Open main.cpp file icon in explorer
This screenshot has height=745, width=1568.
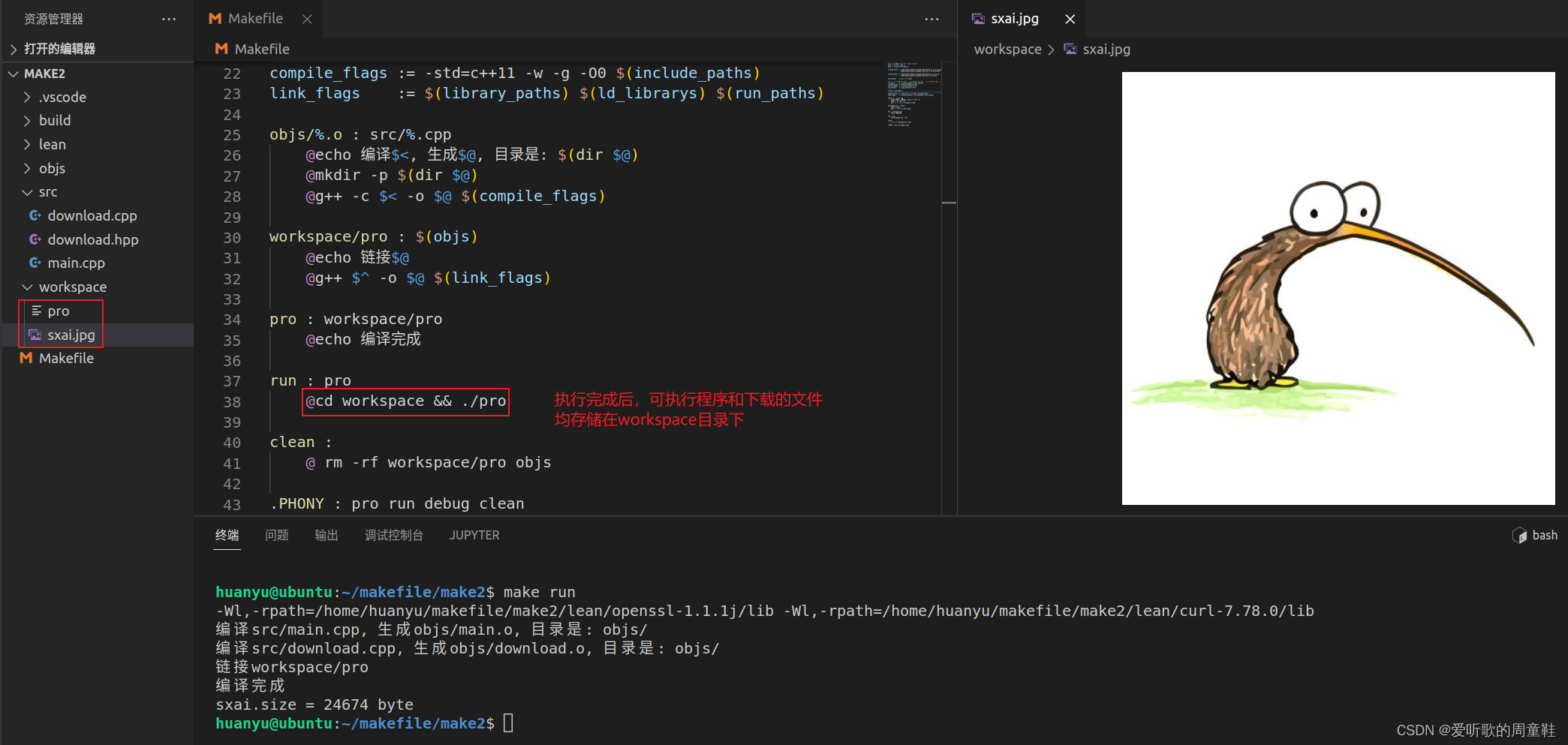[x=35, y=263]
